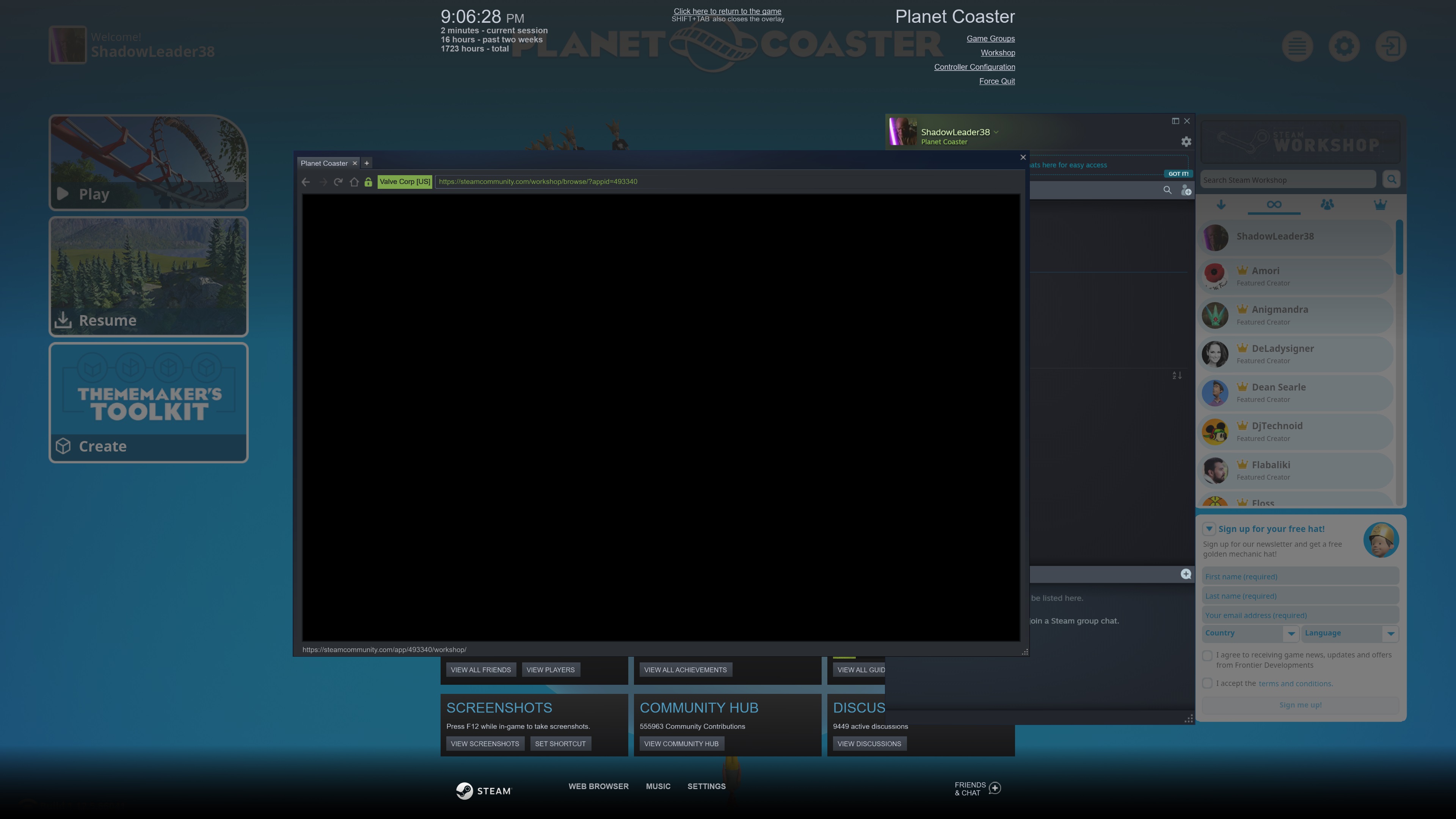1456x819 pixels.
Task: Select the workshop featured crown tab
Action: tap(1380, 205)
